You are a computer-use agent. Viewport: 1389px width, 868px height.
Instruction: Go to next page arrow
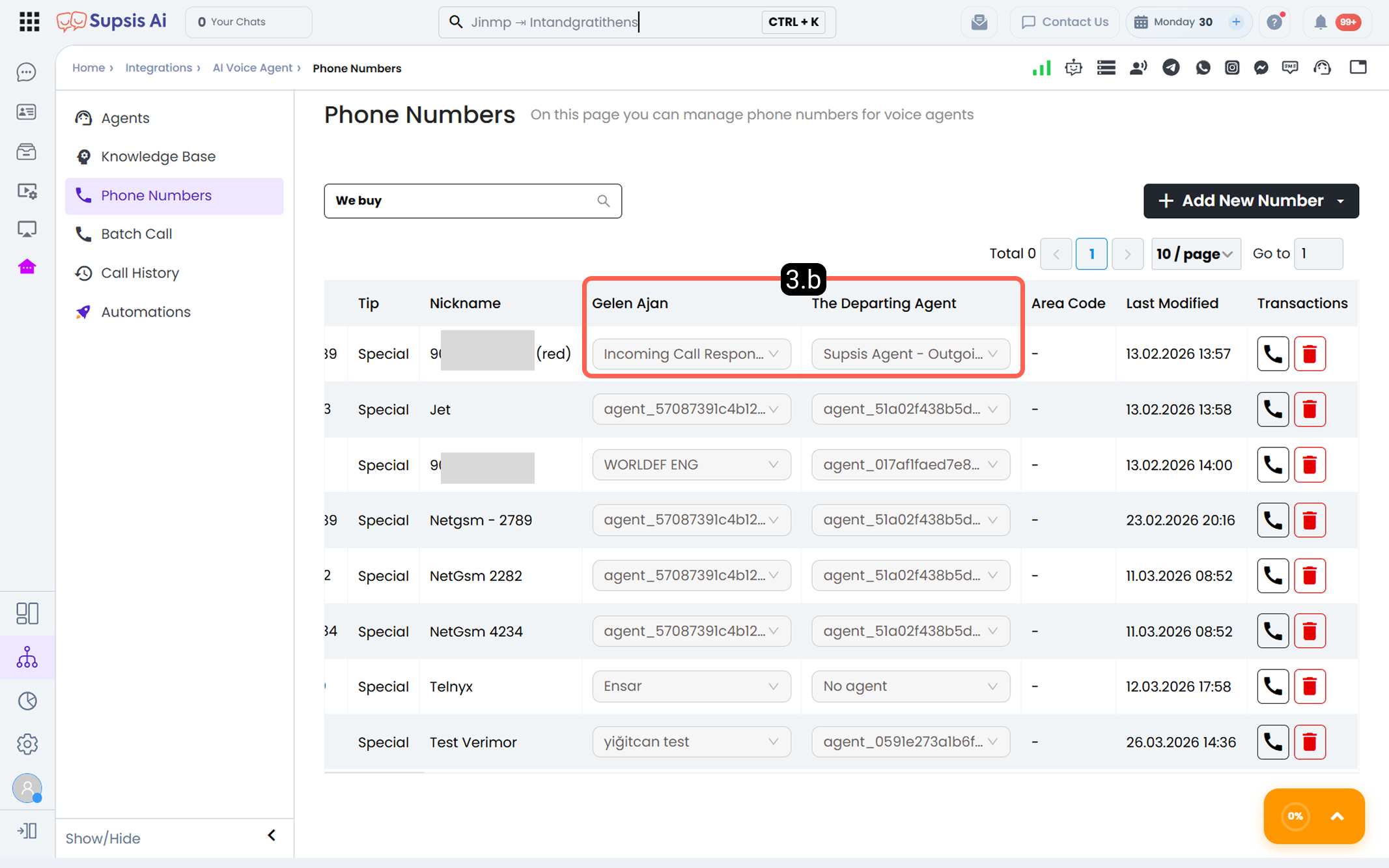coord(1127,254)
